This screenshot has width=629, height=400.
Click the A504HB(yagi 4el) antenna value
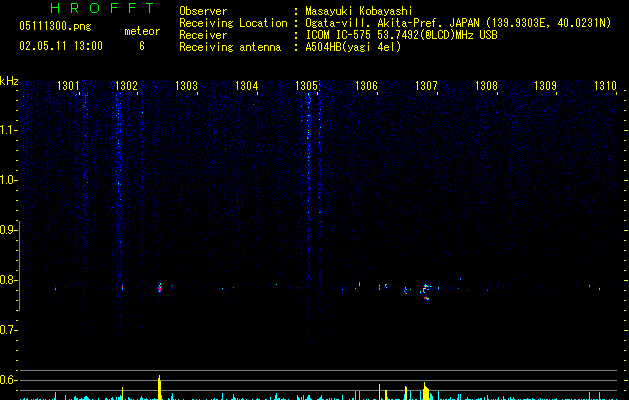(x=353, y=47)
